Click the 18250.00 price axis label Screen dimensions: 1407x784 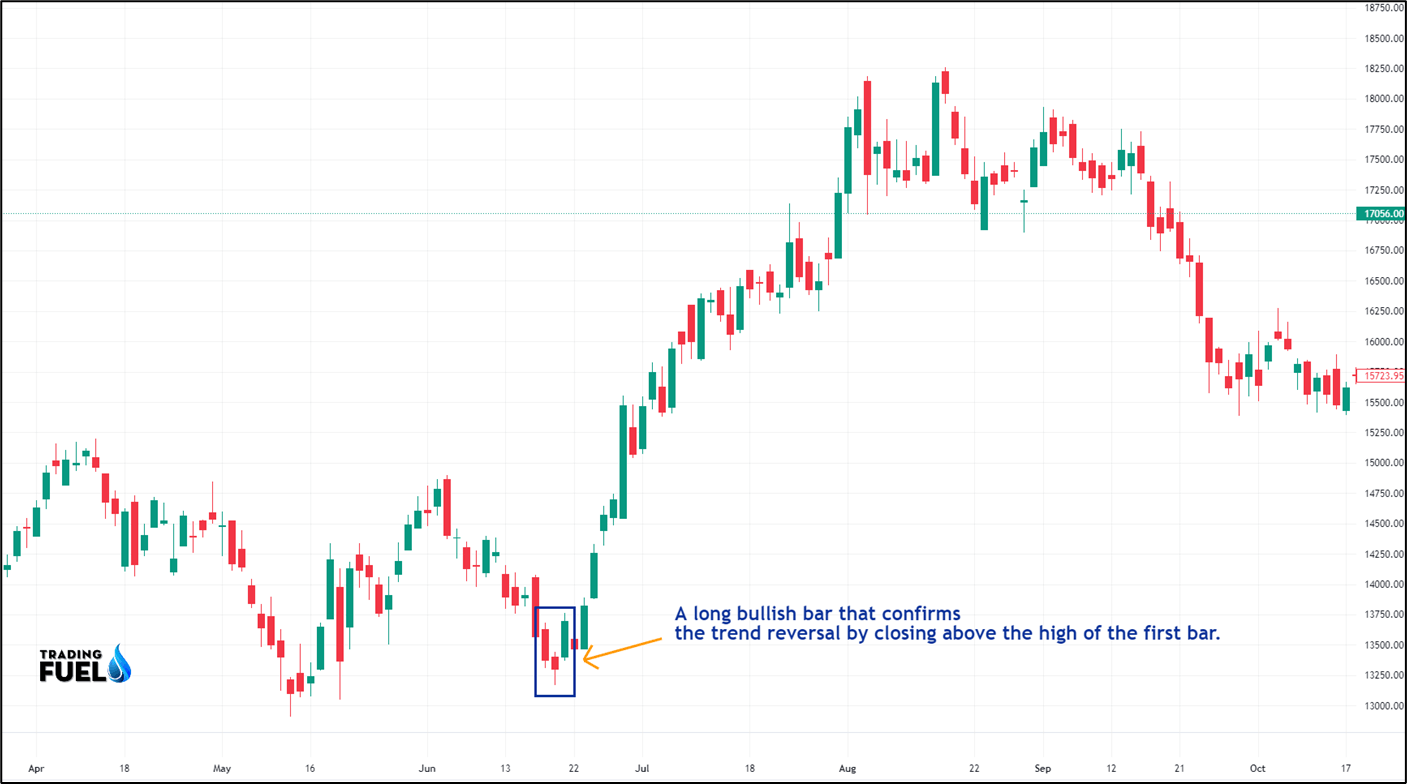1384,69
